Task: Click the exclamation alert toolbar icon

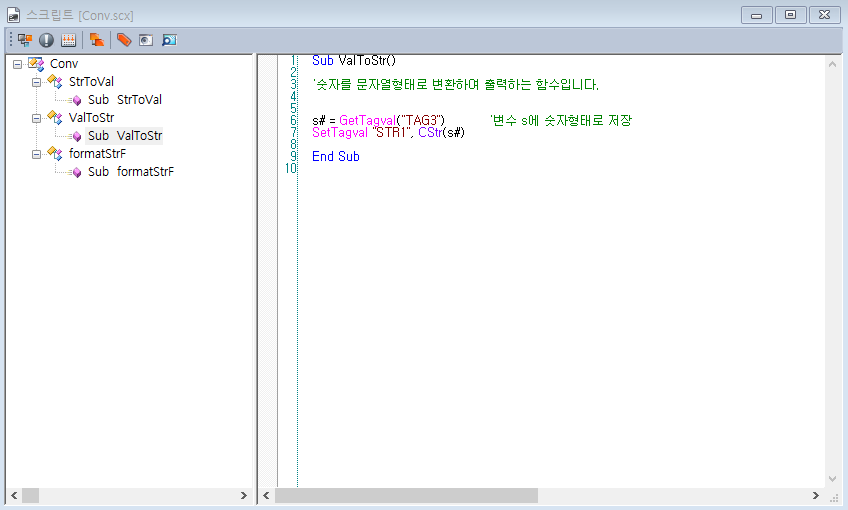Action: click(47, 40)
